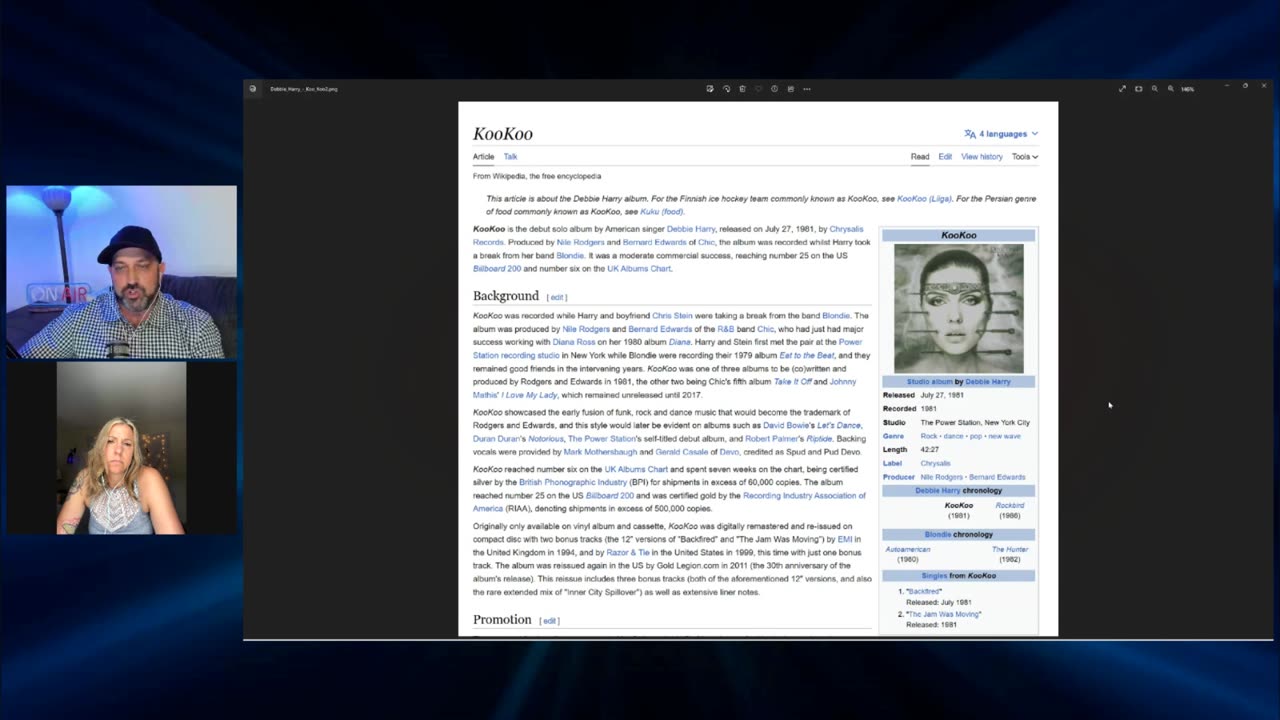This screenshot has height=720, width=1280.
Task: Open the Mark Mothersbaugh link
Action: click(x=599, y=452)
